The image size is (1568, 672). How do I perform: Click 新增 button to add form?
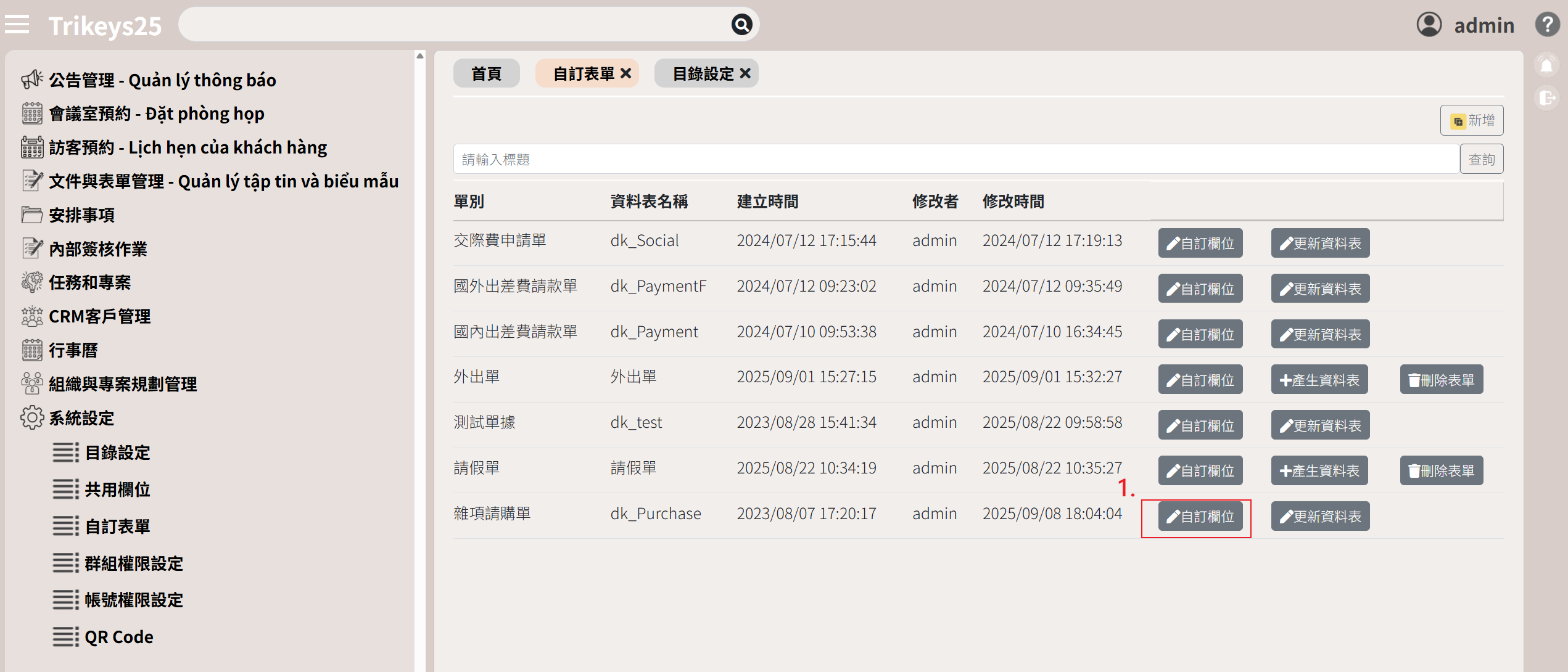1472,120
